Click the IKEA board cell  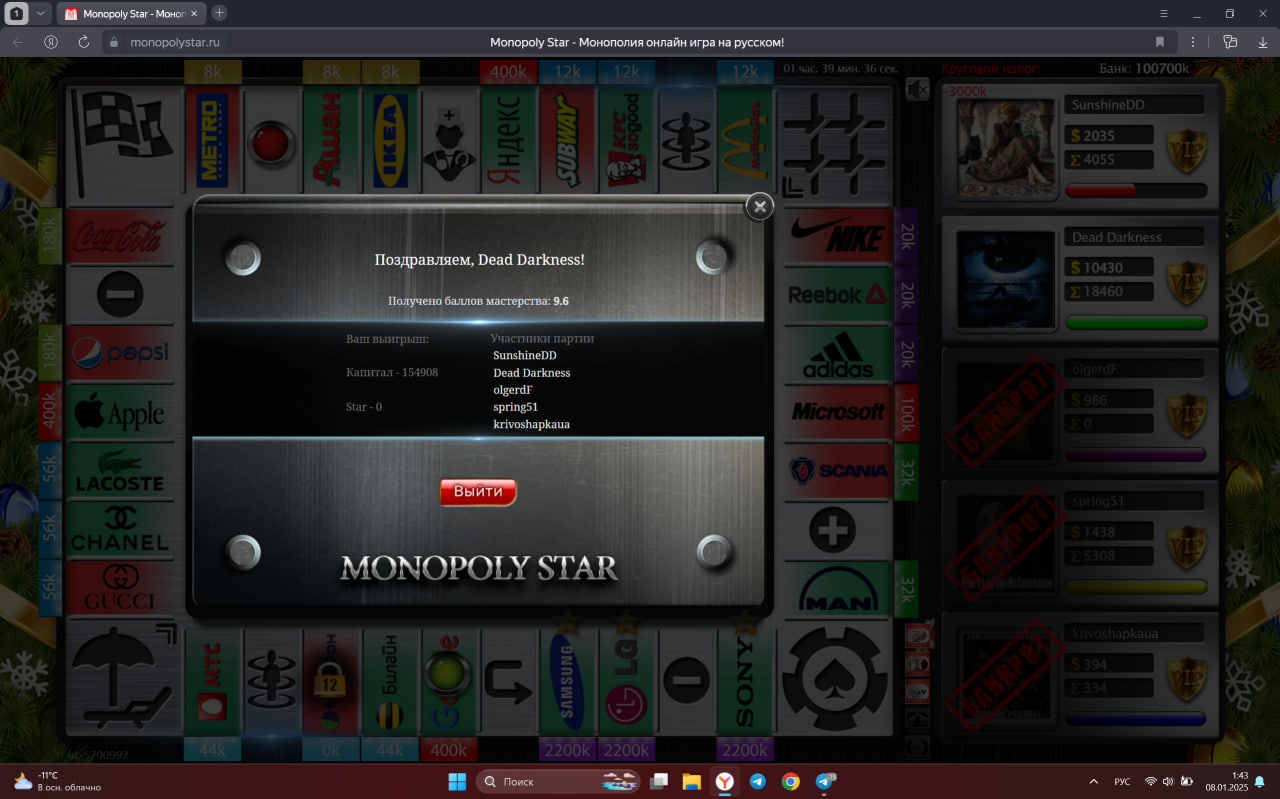pyautogui.click(x=390, y=139)
